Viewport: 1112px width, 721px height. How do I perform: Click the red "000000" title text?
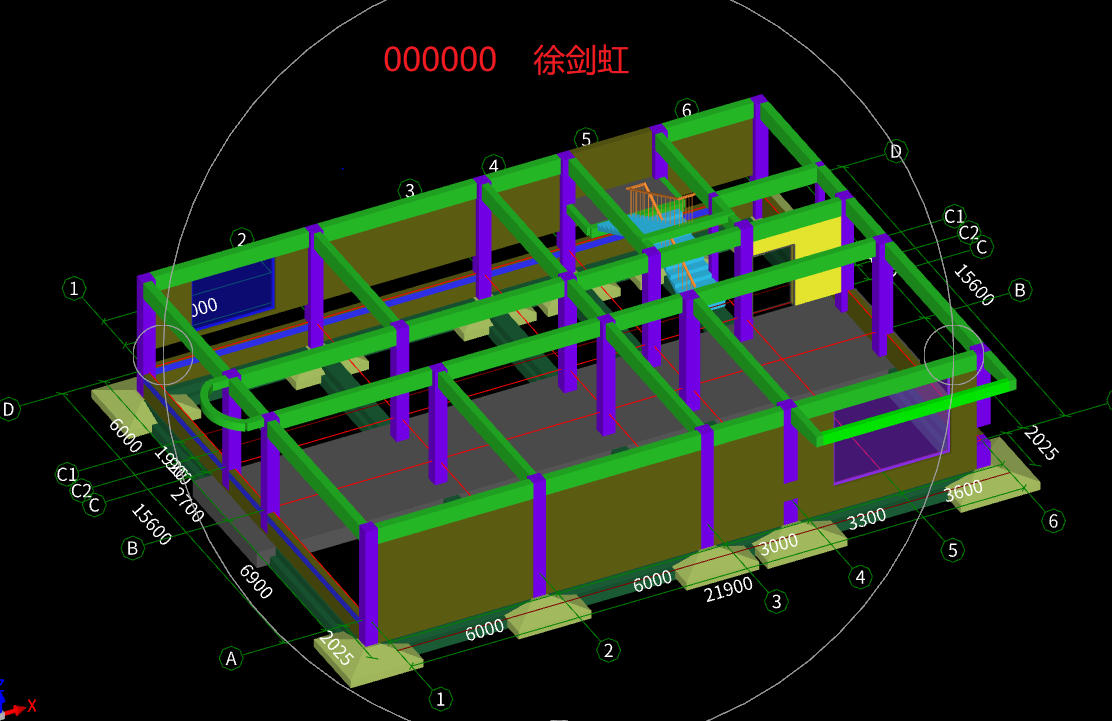pos(440,60)
